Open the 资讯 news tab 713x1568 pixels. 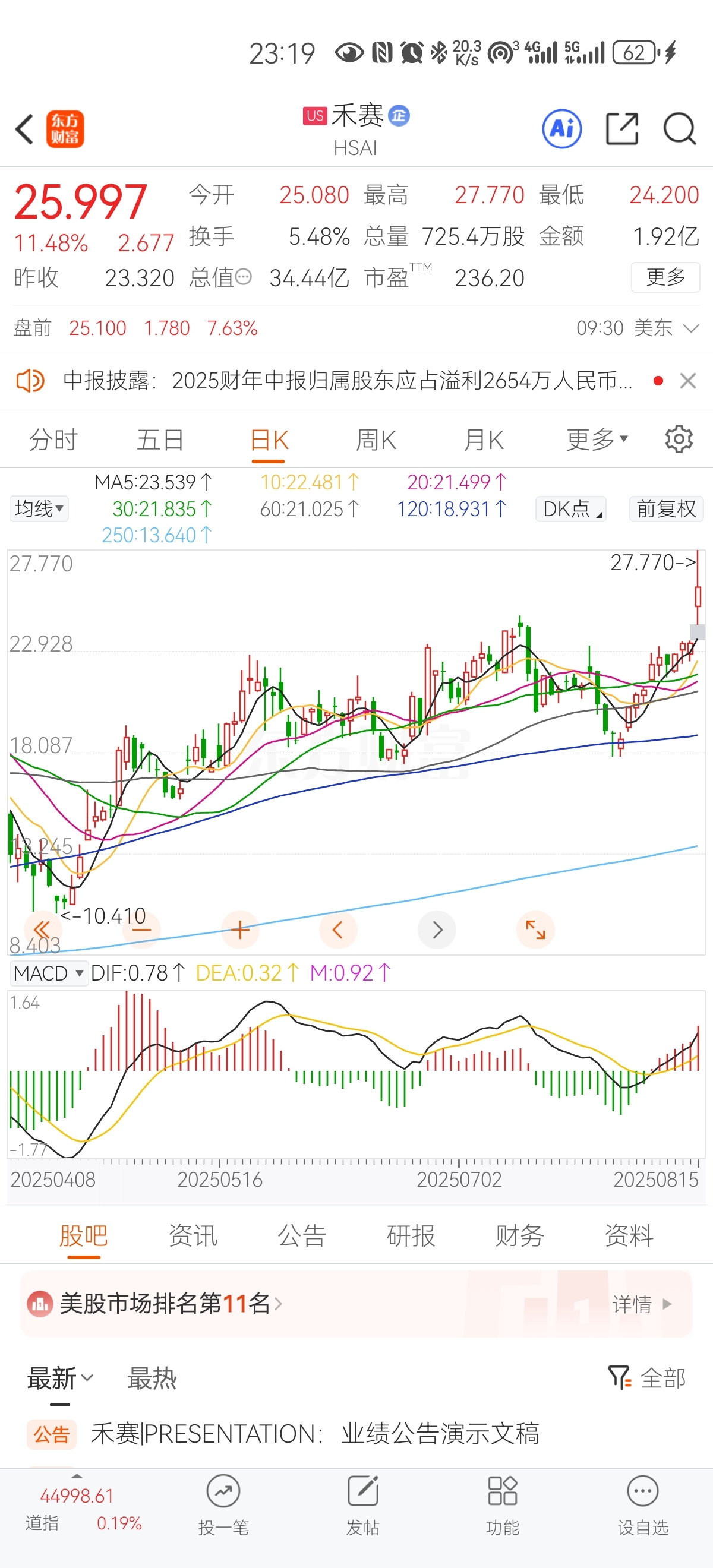193,1235
